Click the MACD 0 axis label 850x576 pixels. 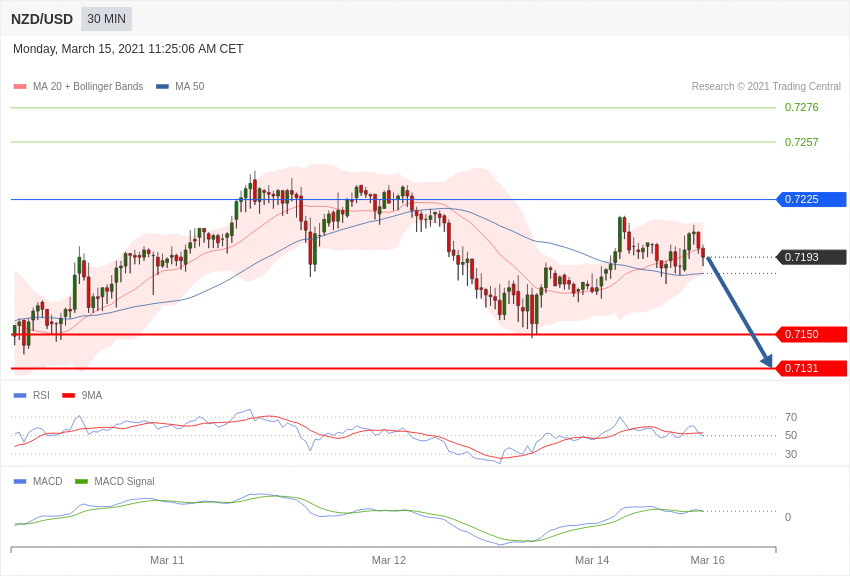point(788,517)
